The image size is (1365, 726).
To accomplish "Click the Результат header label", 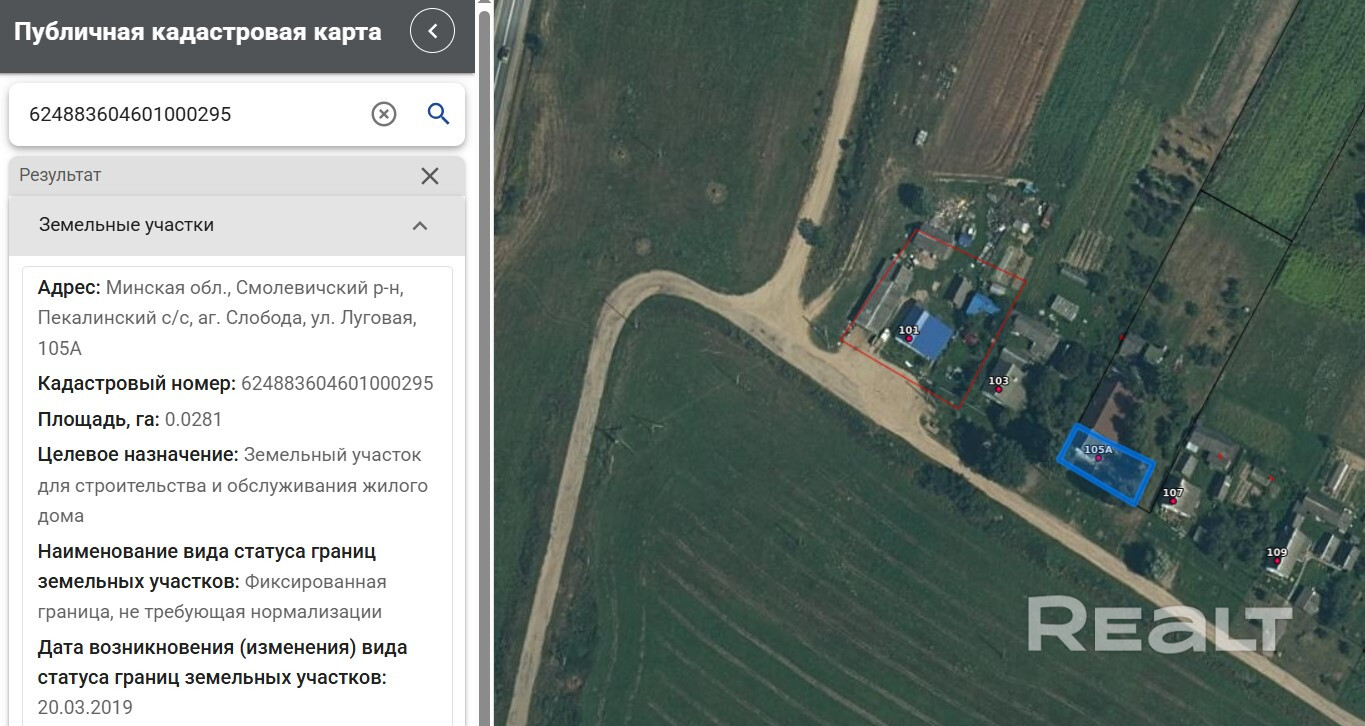I will point(60,175).
